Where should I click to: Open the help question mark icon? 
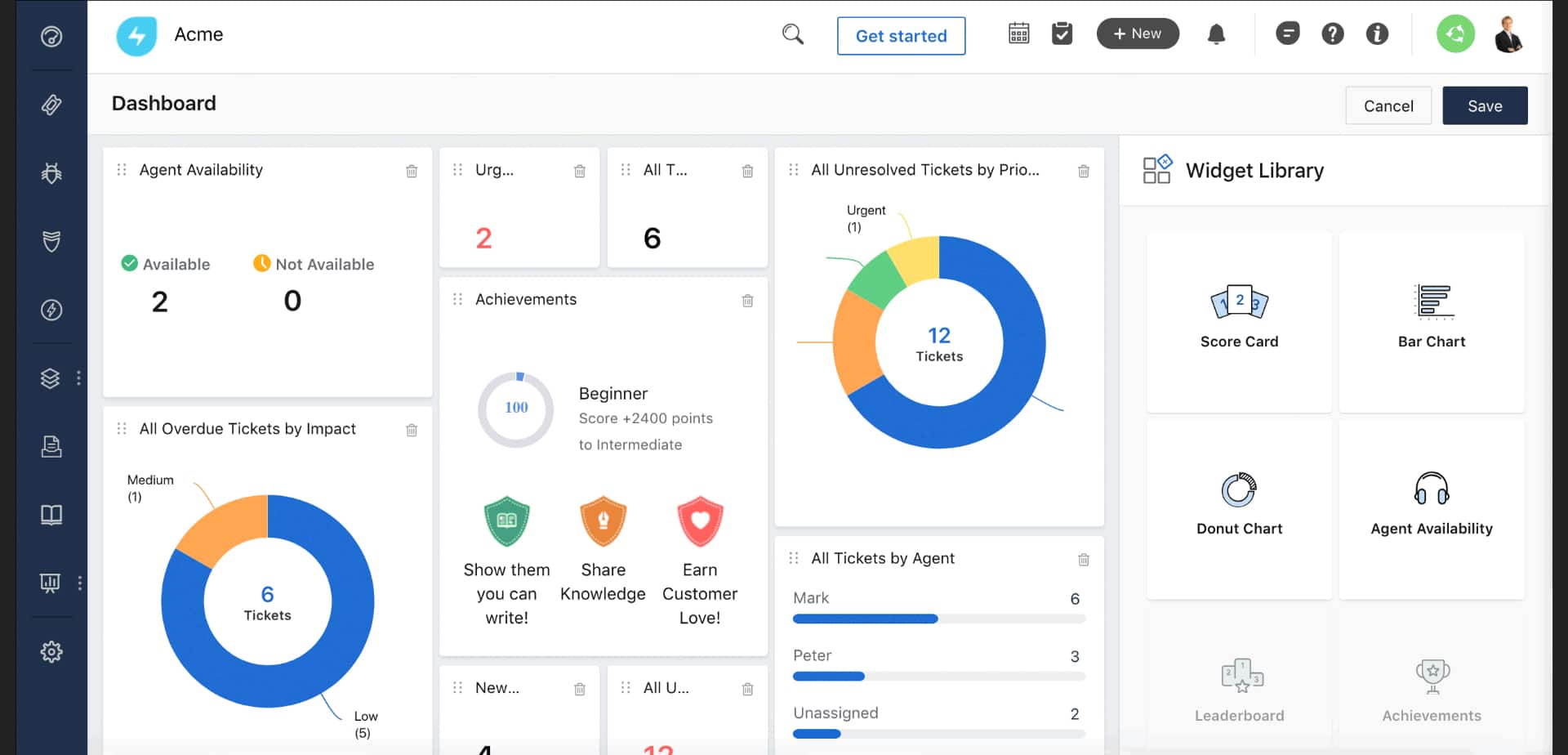click(x=1332, y=34)
